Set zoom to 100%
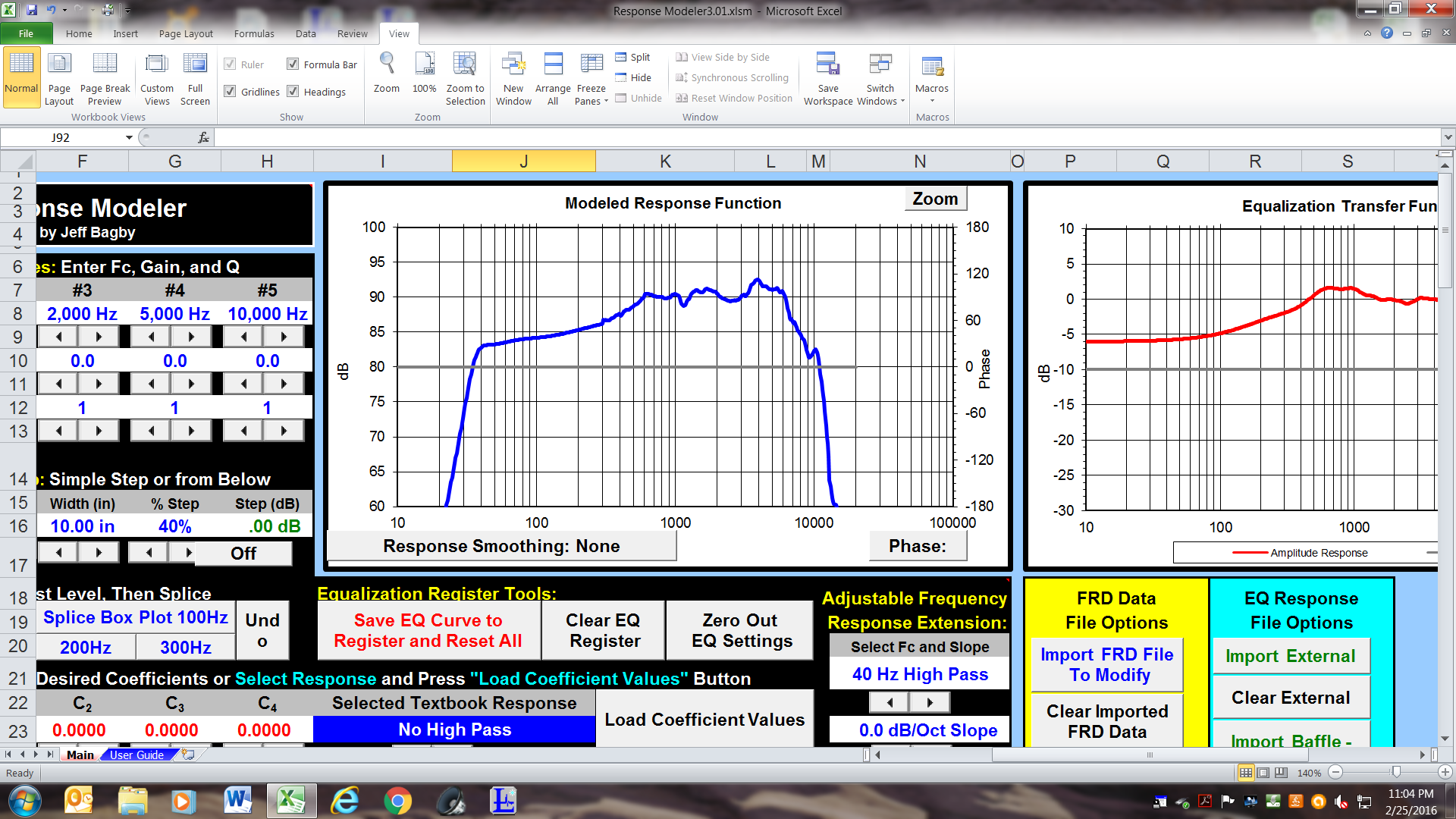 (x=425, y=74)
